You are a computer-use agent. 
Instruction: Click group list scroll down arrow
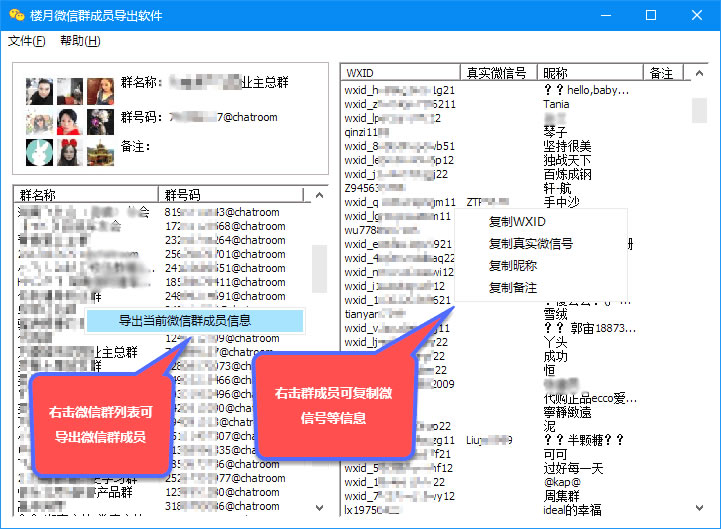click(x=320, y=508)
